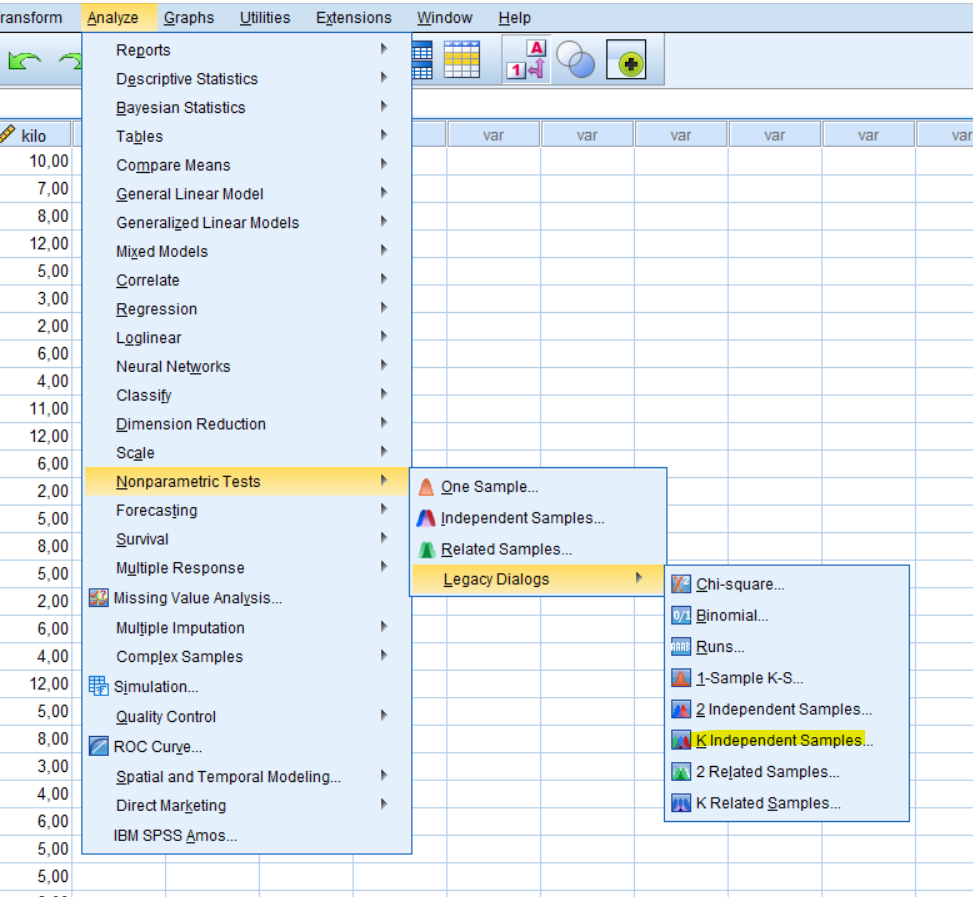Image resolution: width=973 pixels, height=897 pixels.
Task: Open the Graphs menu
Action: click(189, 18)
